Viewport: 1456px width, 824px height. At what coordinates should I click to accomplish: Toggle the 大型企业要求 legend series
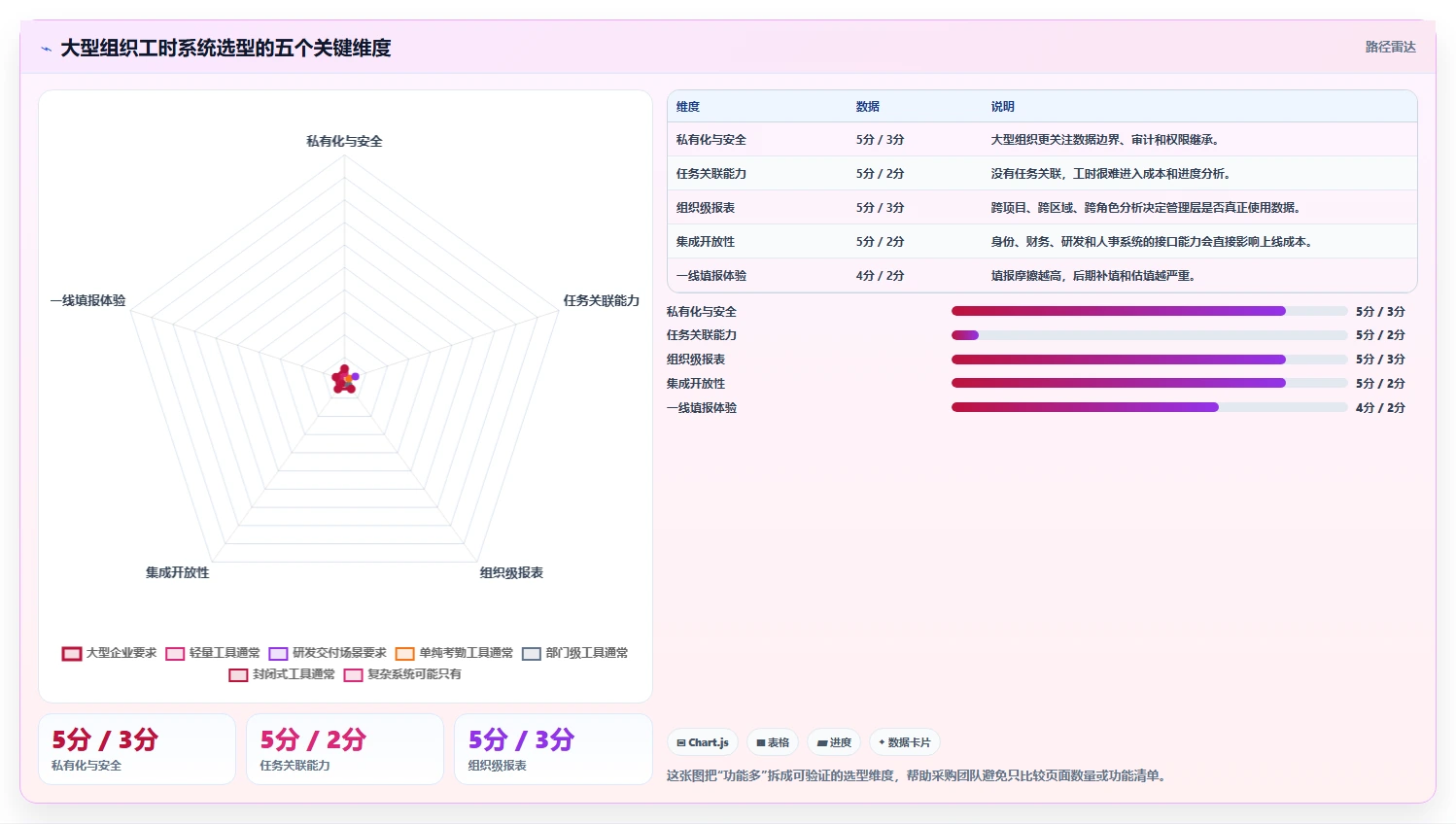109,653
